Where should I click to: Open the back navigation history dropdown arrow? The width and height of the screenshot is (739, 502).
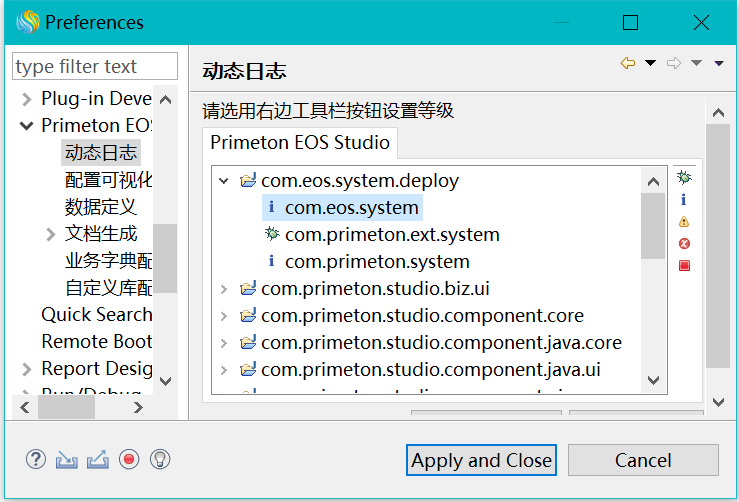tap(651, 64)
